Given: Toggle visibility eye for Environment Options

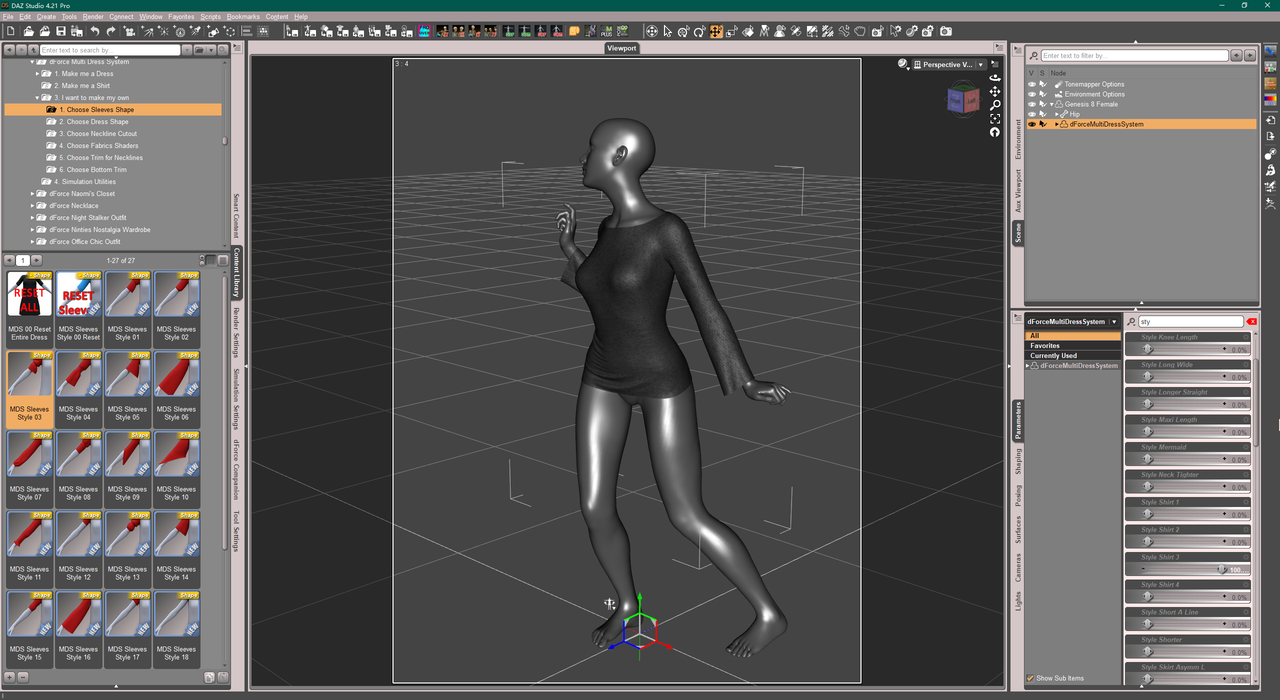Looking at the screenshot, I should [x=1032, y=94].
